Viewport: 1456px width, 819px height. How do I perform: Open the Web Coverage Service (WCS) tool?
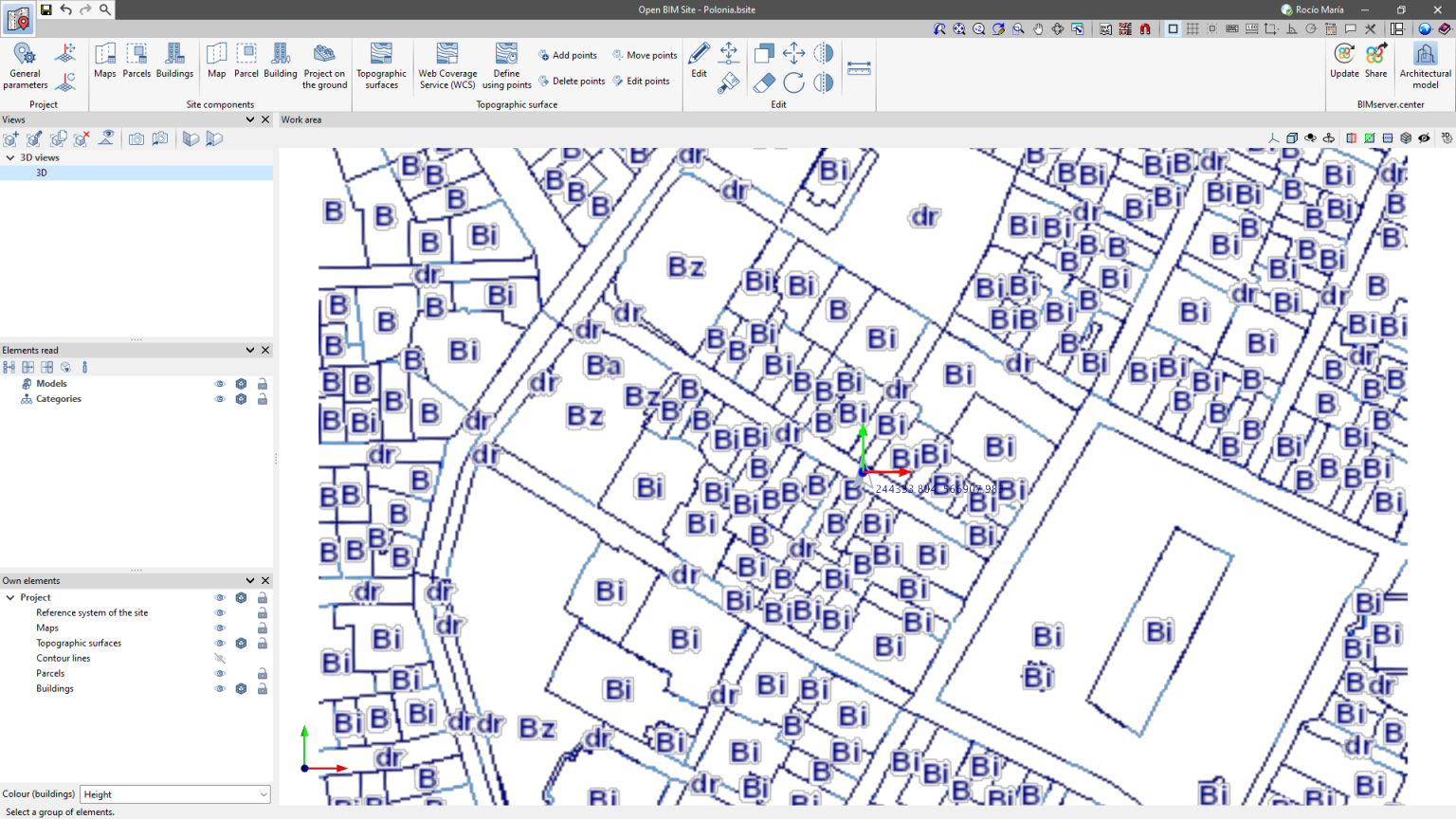pos(446,66)
